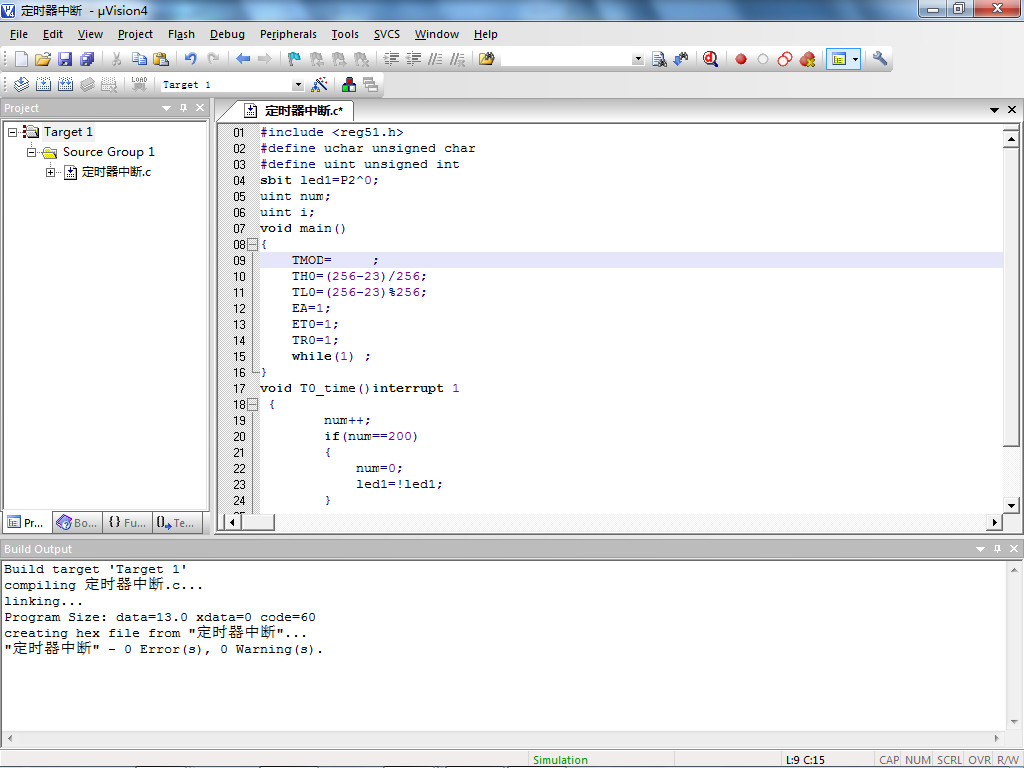Start the debug session icon
Viewport: 1024px width, 768px height.
click(x=710, y=59)
